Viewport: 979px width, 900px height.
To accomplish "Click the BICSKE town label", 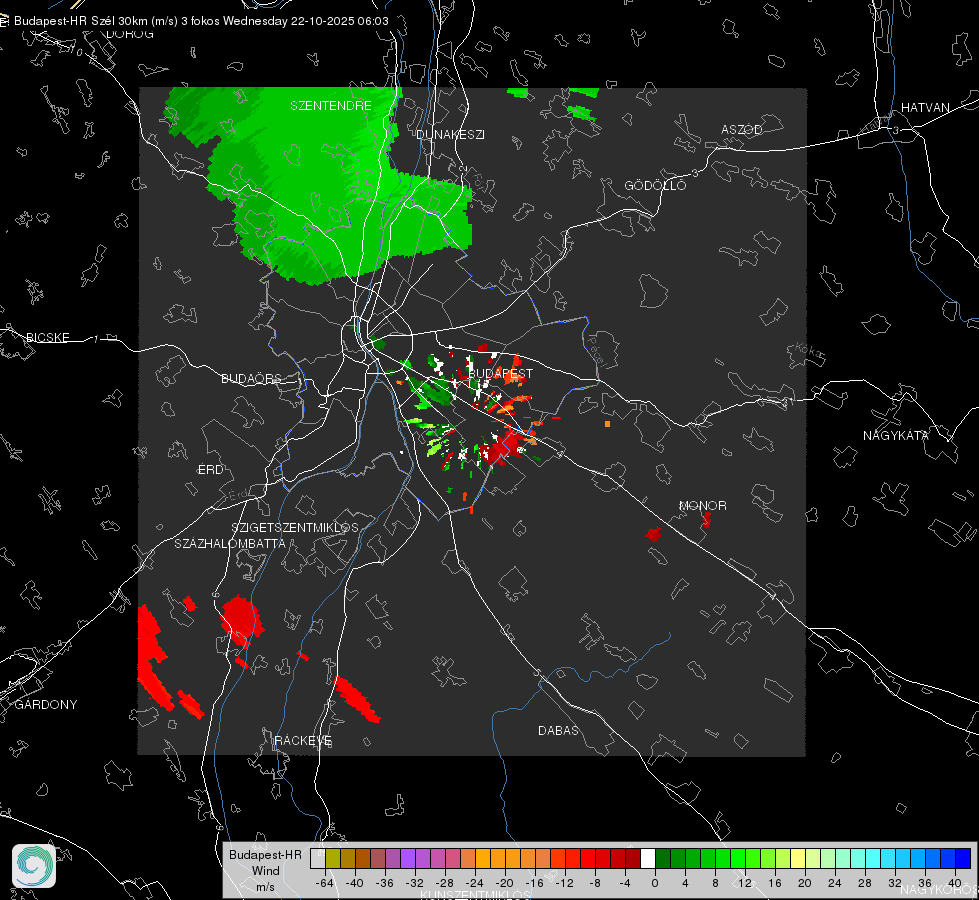I will 47,337.
